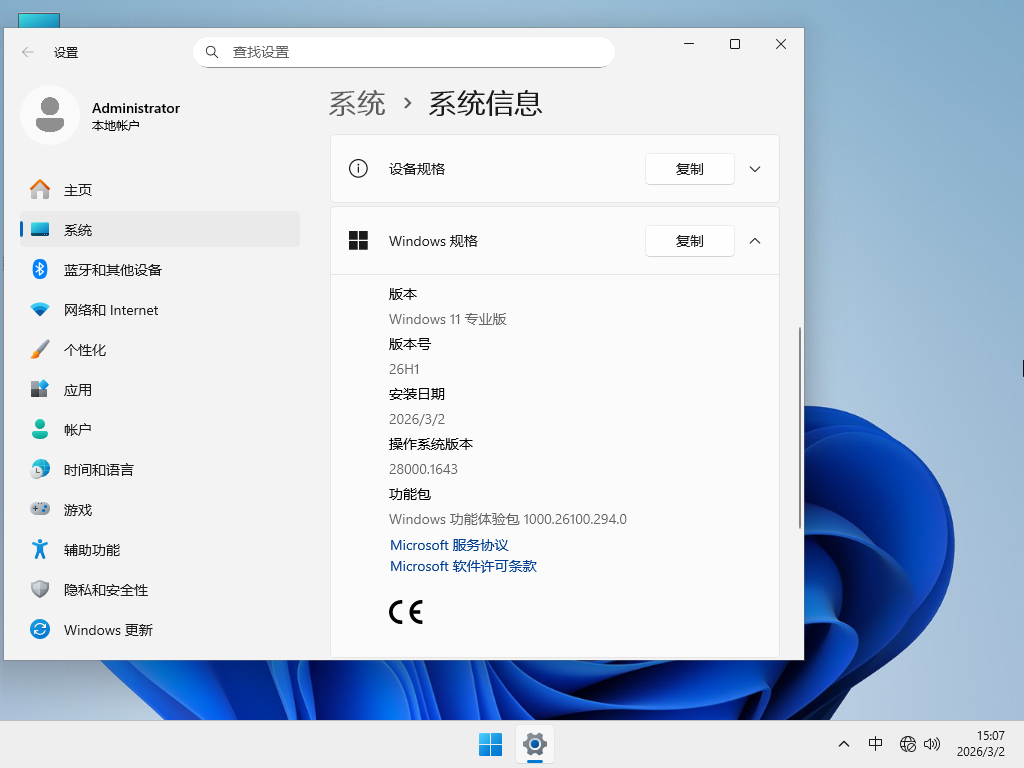Image resolution: width=1024 pixels, height=768 pixels.
Task: Show hidden icons in system tray
Action: (844, 744)
